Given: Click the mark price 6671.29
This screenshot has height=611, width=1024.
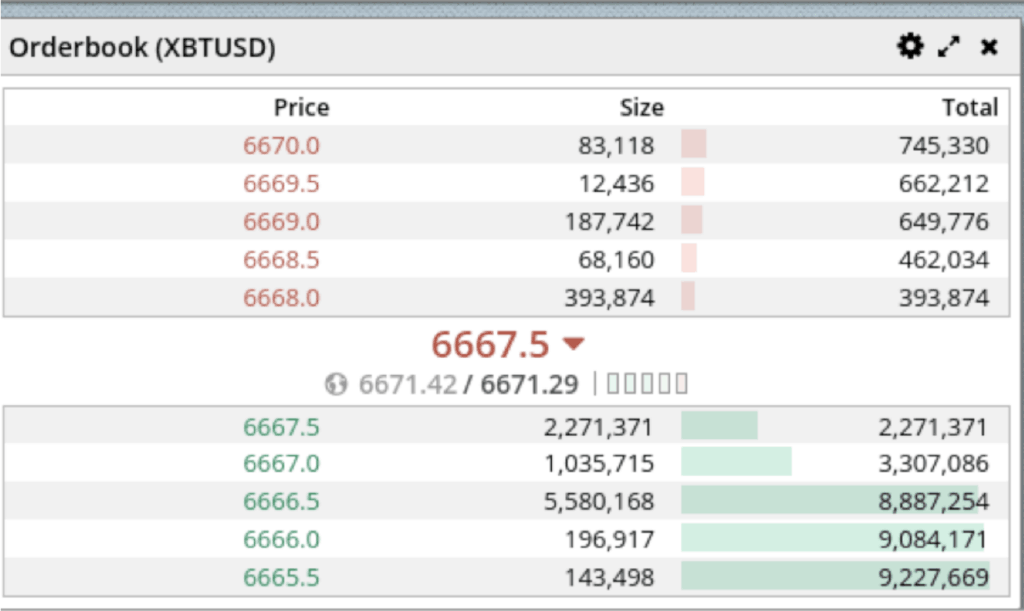Looking at the screenshot, I should [529, 384].
